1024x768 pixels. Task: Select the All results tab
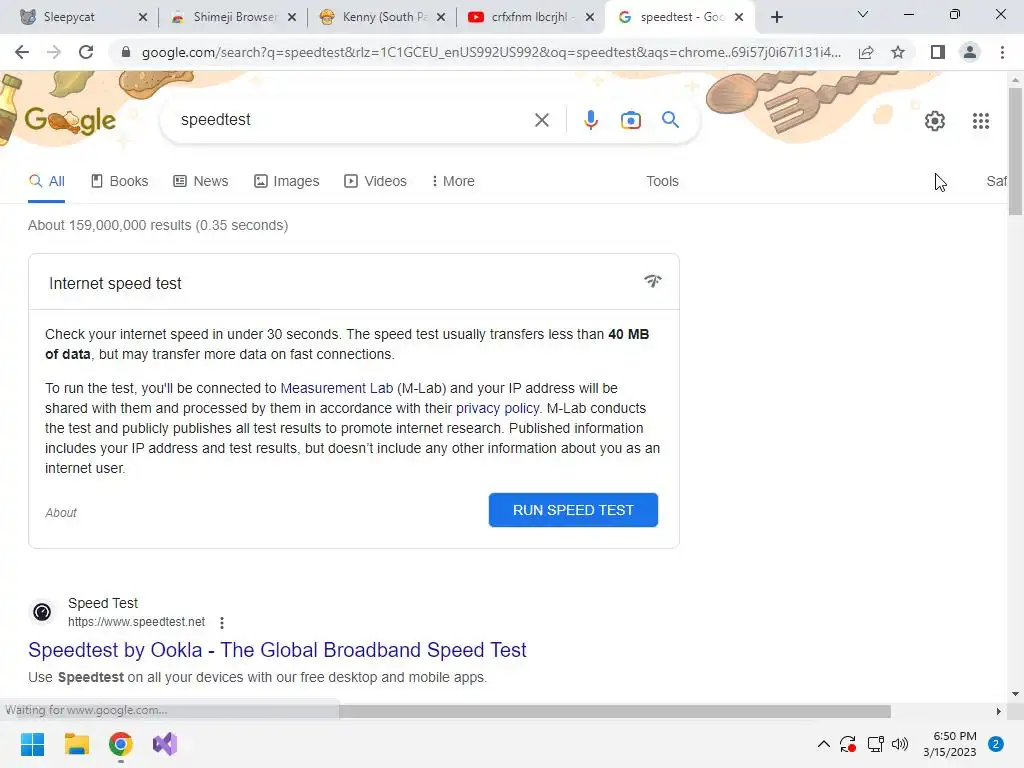pyautogui.click(x=46, y=181)
